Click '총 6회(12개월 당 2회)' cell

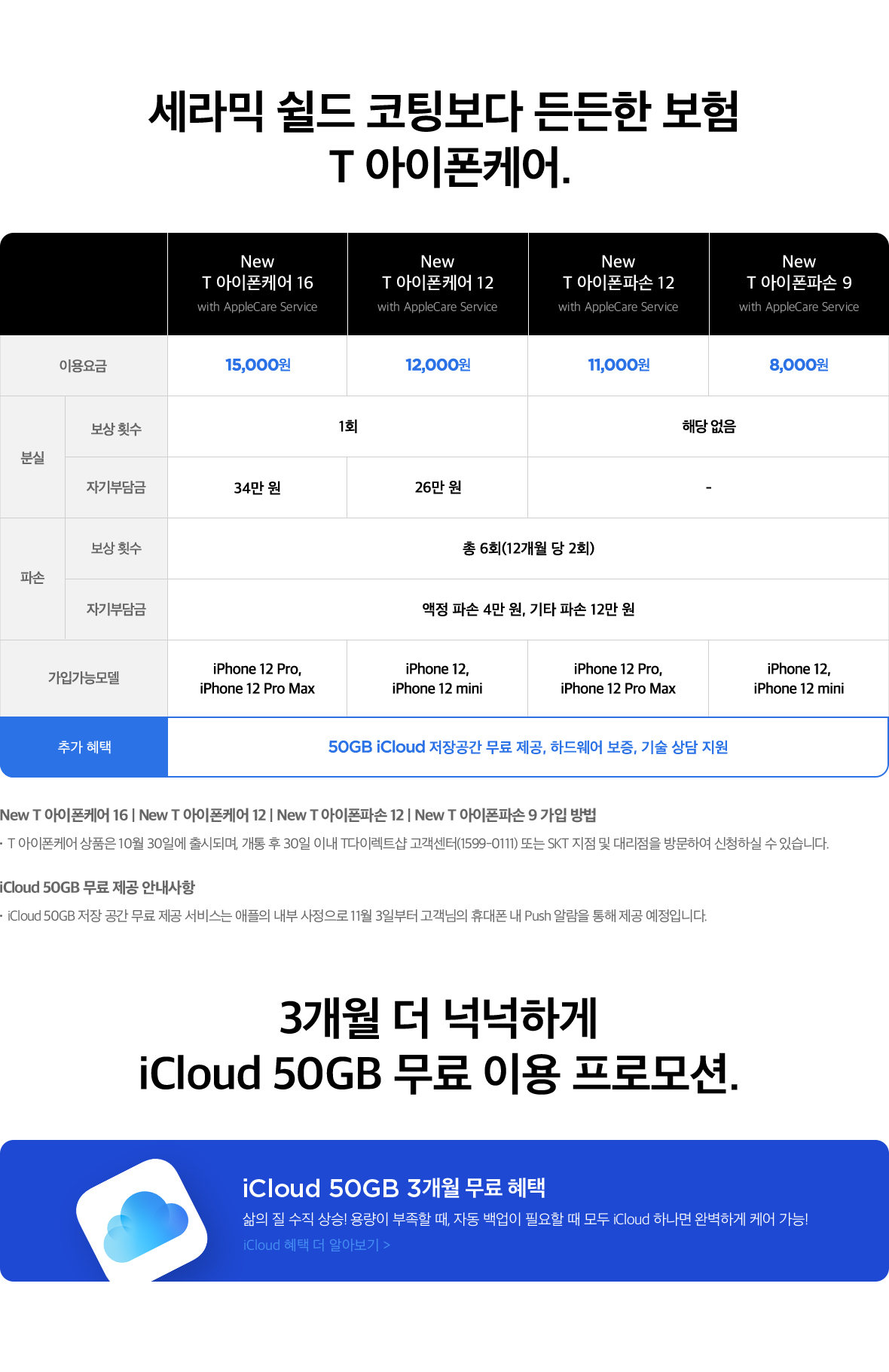(528, 548)
